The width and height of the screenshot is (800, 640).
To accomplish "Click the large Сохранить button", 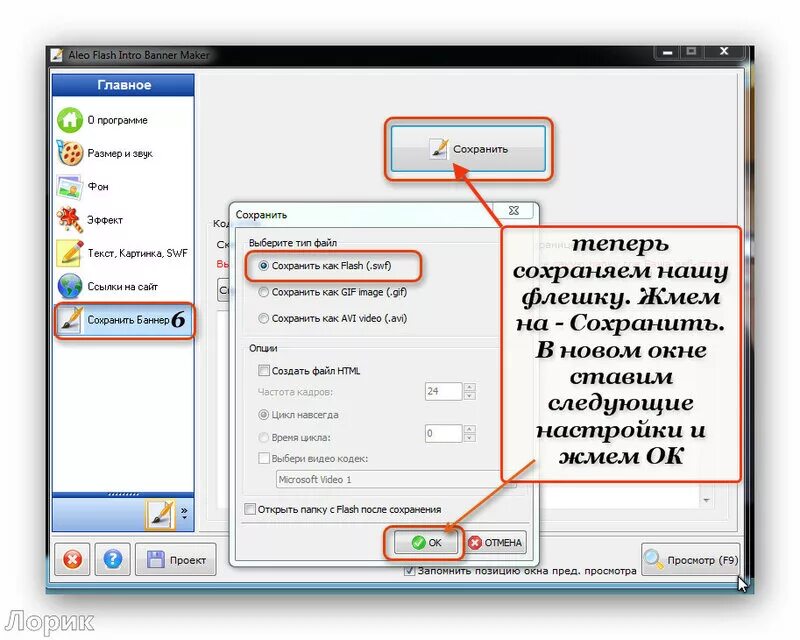I will click(x=468, y=149).
